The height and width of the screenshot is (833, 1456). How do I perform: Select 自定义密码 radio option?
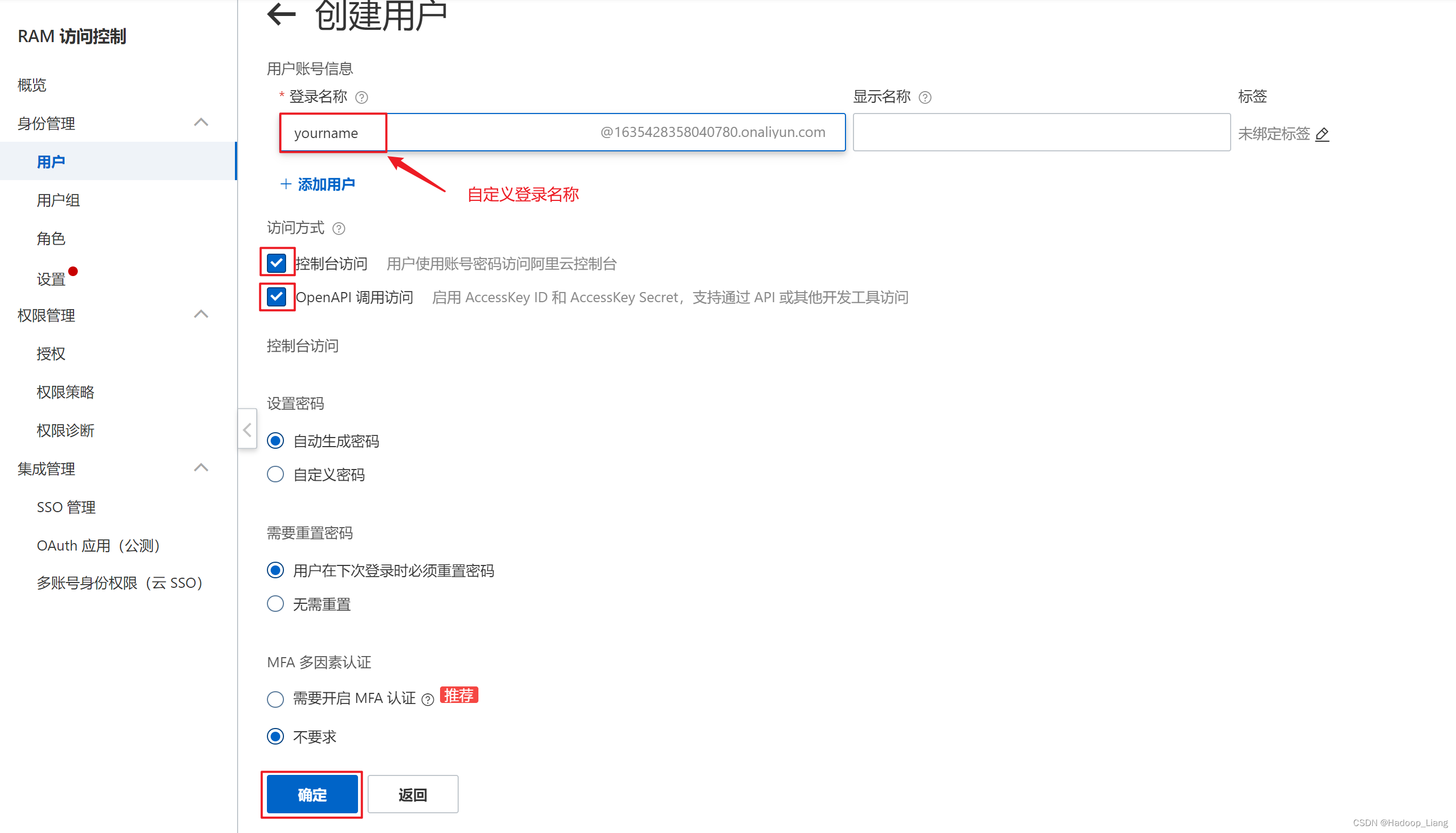(x=275, y=474)
